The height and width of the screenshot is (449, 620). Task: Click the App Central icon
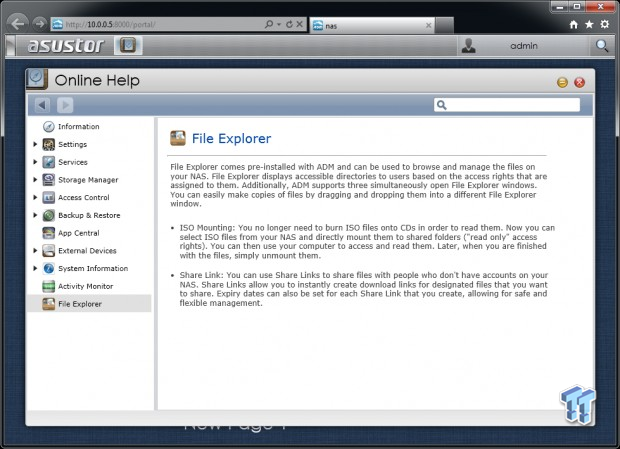49,233
